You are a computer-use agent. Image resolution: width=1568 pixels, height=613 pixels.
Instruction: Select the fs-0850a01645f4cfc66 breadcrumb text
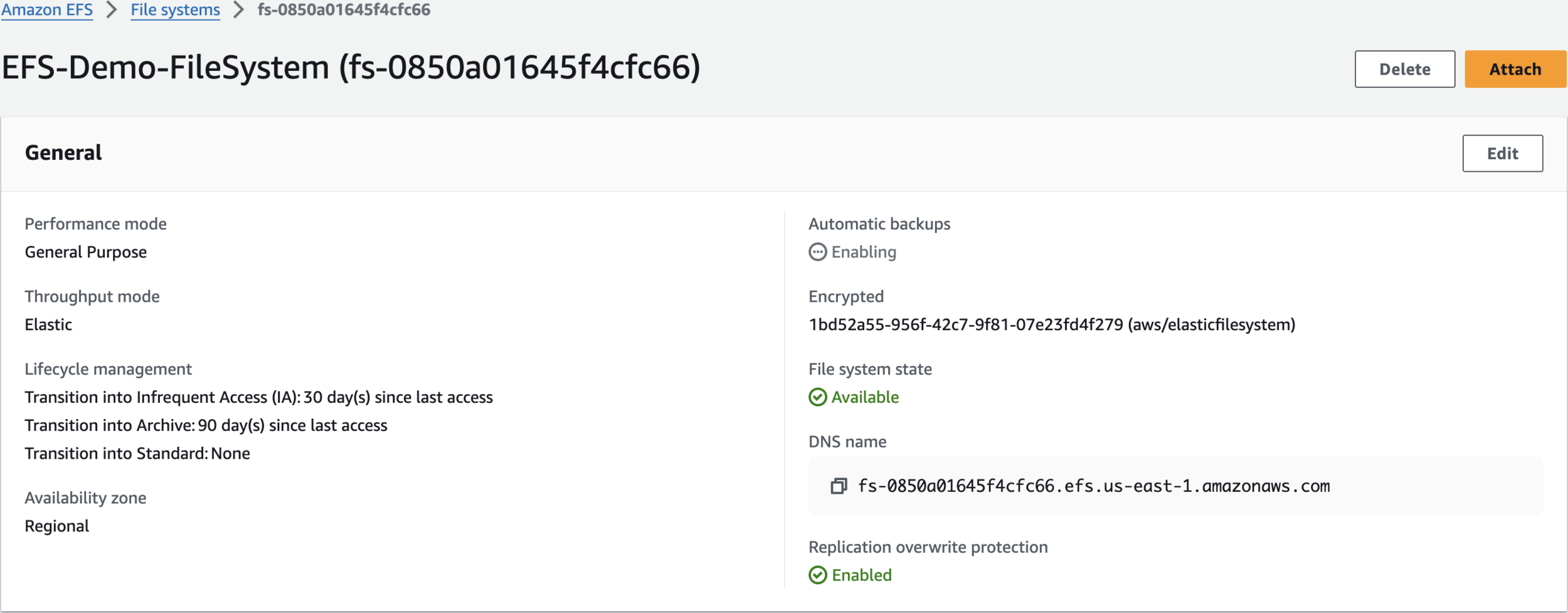pos(344,10)
